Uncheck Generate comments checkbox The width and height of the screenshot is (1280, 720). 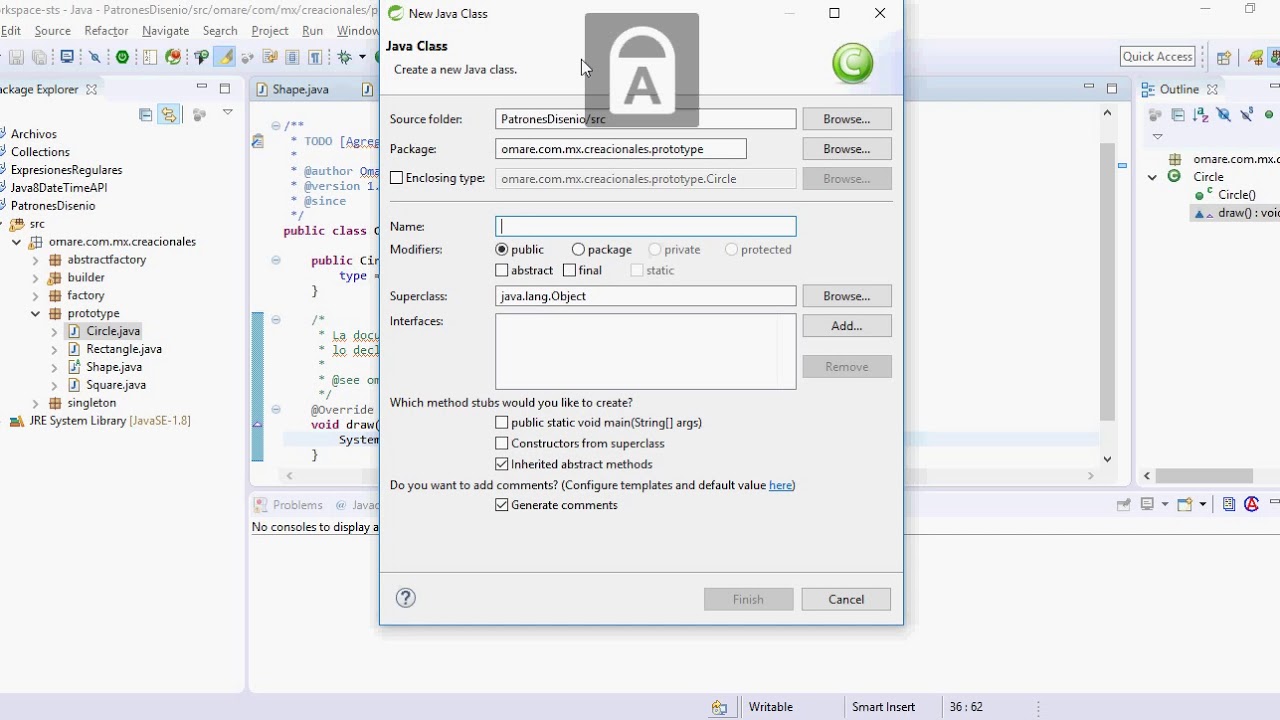502,505
